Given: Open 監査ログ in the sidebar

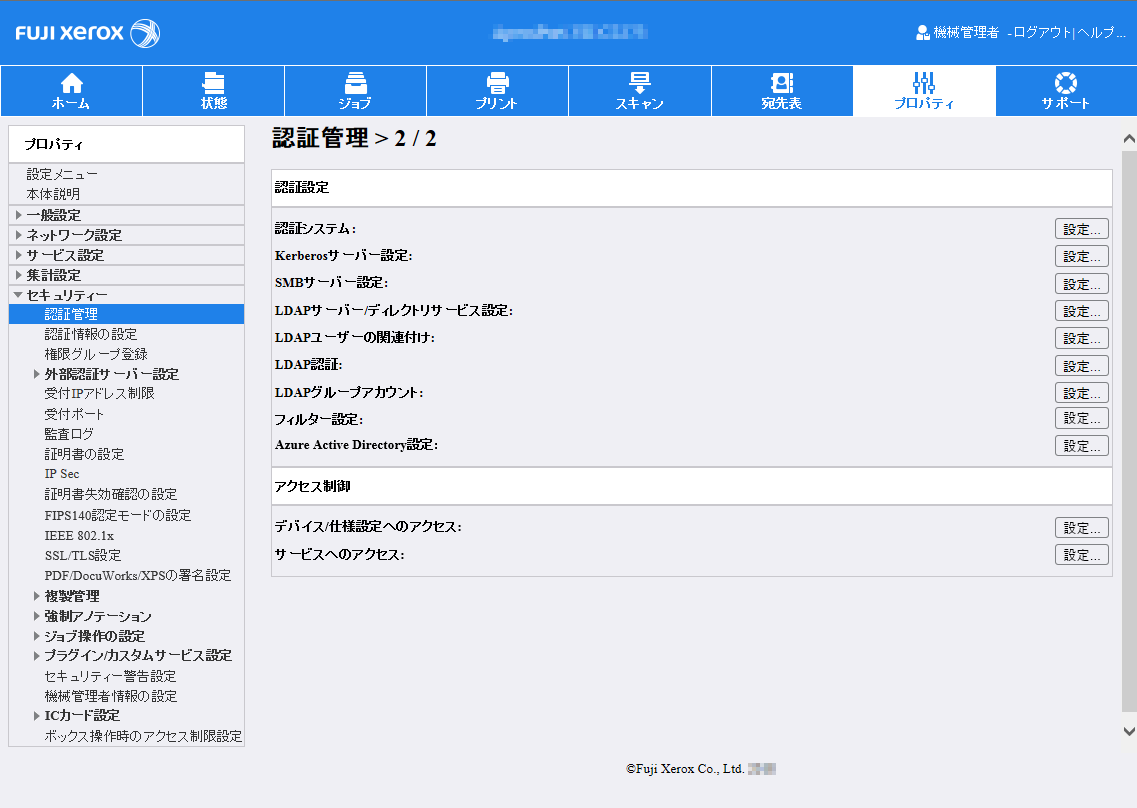Looking at the screenshot, I should (69, 434).
